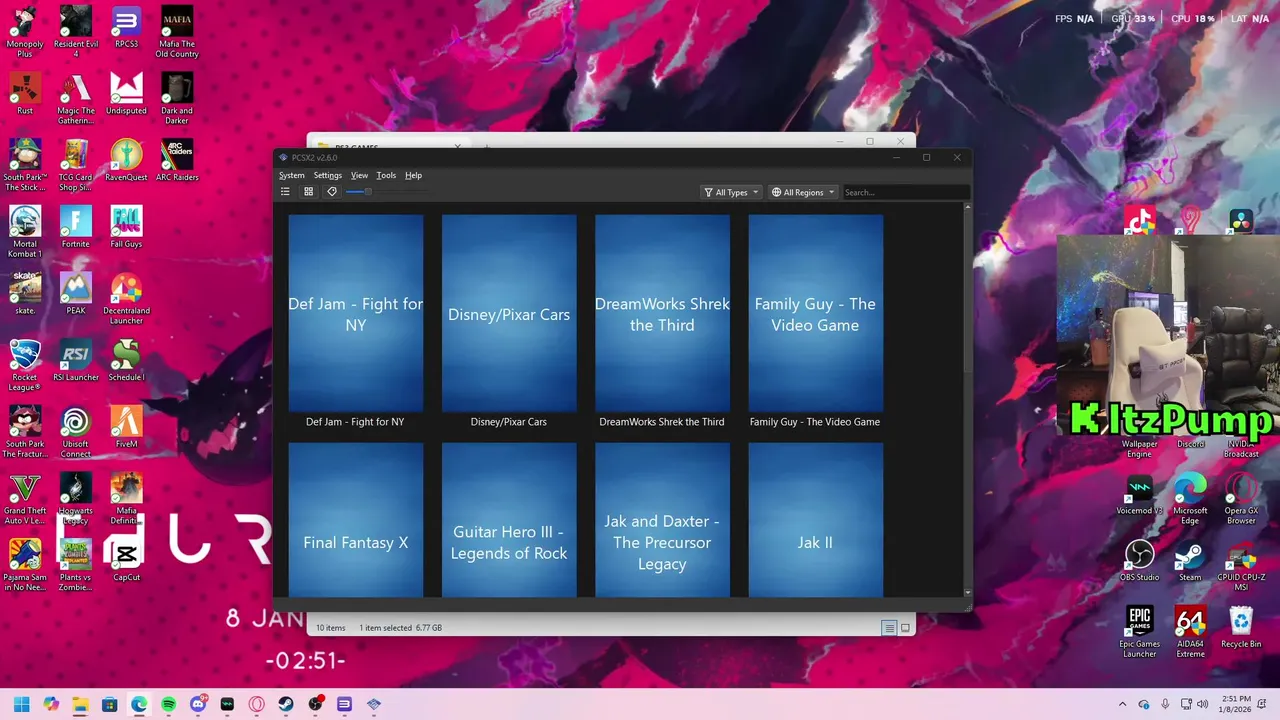
Task: Select the skate. desktop icon
Action: (x=25, y=293)
